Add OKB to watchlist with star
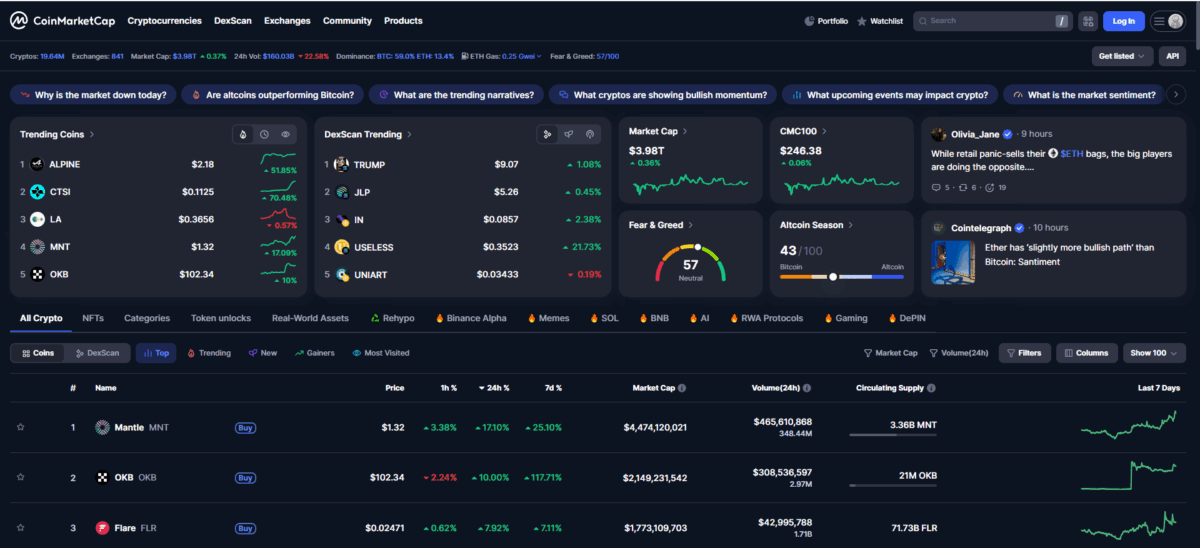The width and height of the screenshot is (1200, 548). tap(20, 478)
